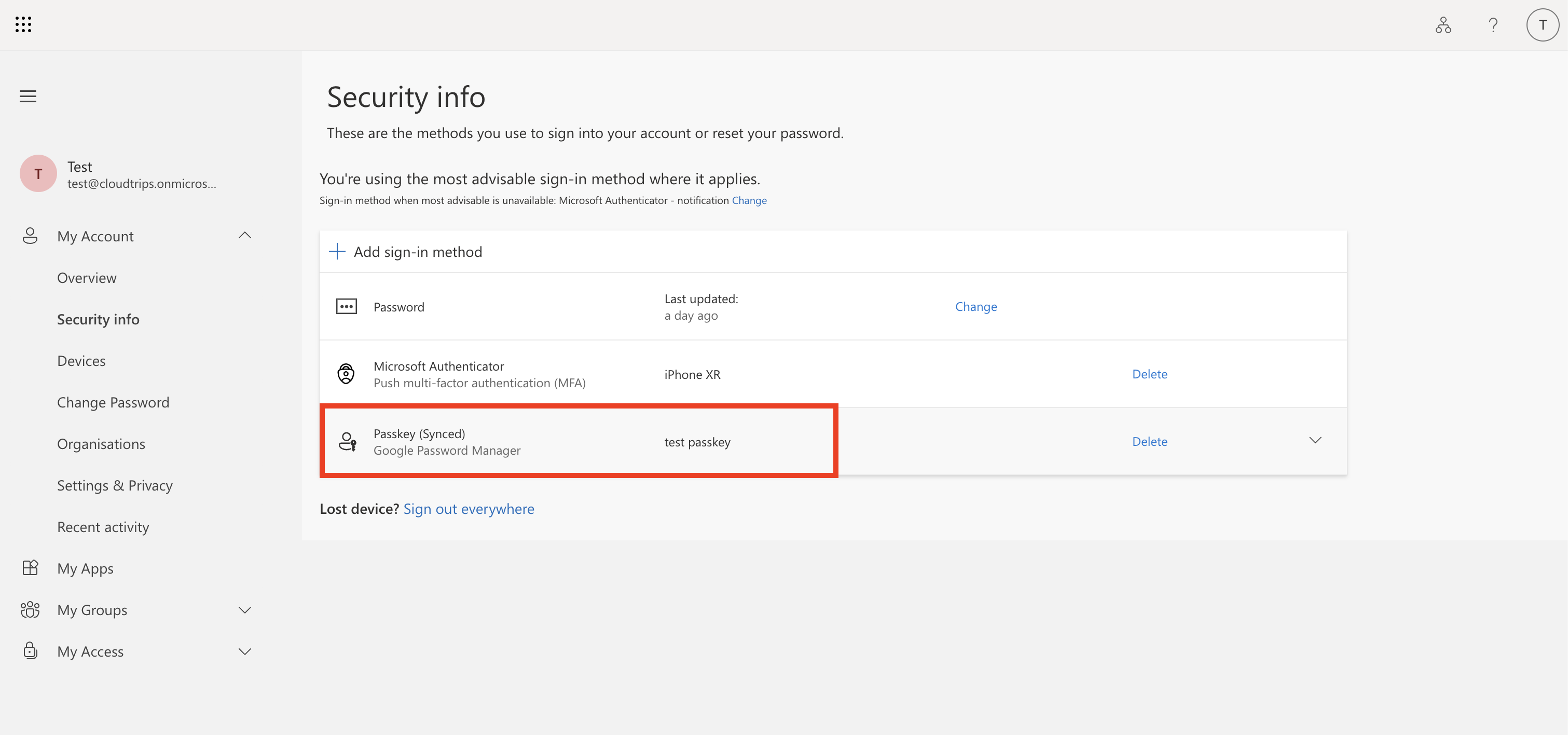
Task: Click the My Groups people icon
Action: (x=30, y=609)
